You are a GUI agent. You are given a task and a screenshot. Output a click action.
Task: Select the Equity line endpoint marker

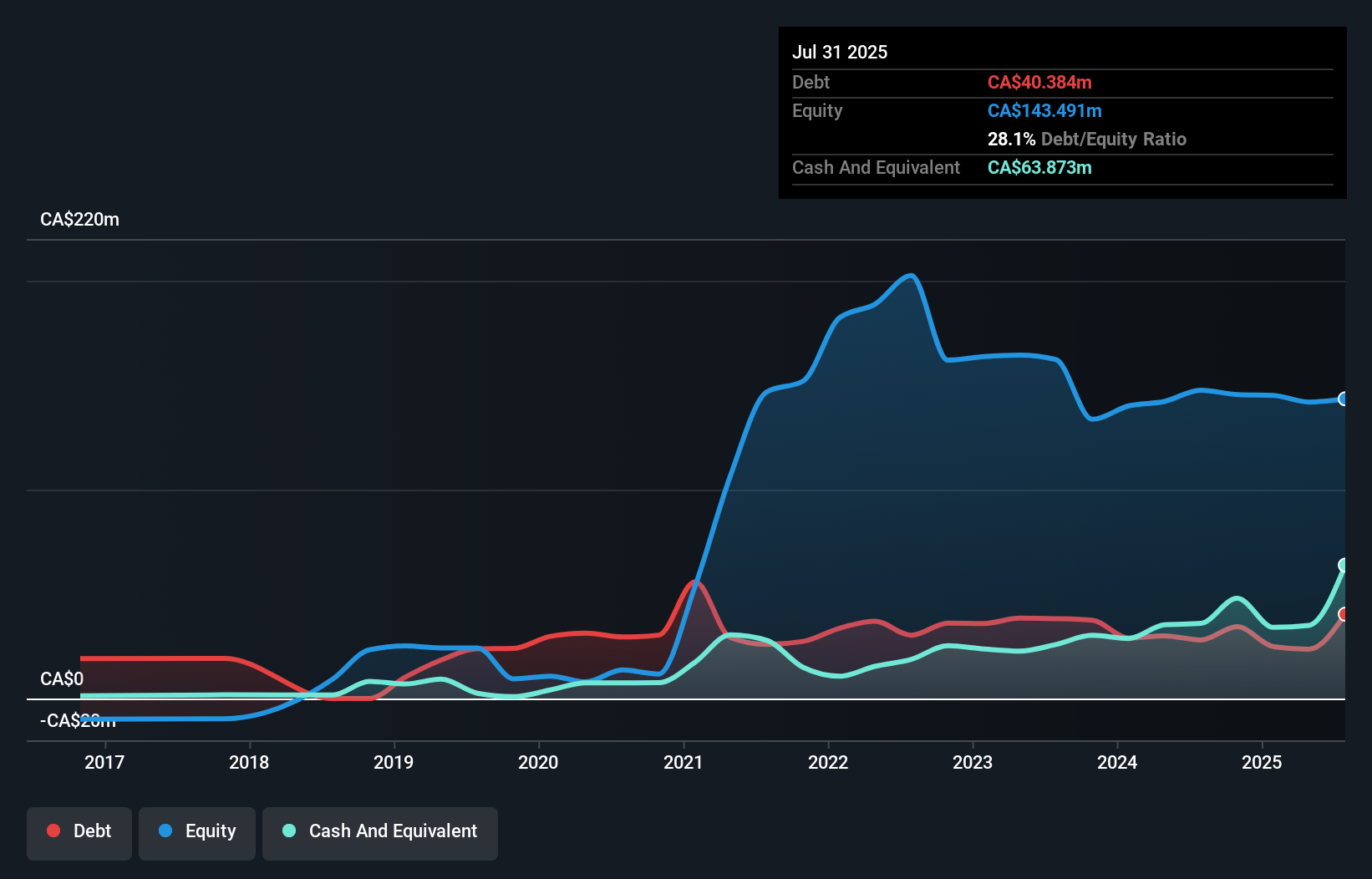(x=1343, y=399)
